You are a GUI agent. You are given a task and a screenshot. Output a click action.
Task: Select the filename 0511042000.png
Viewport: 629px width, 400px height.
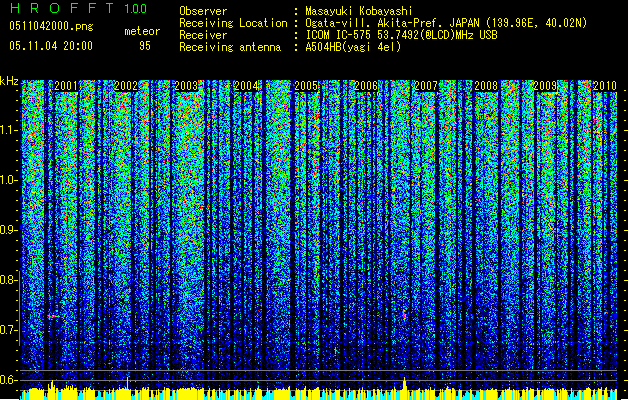point(51,26)
